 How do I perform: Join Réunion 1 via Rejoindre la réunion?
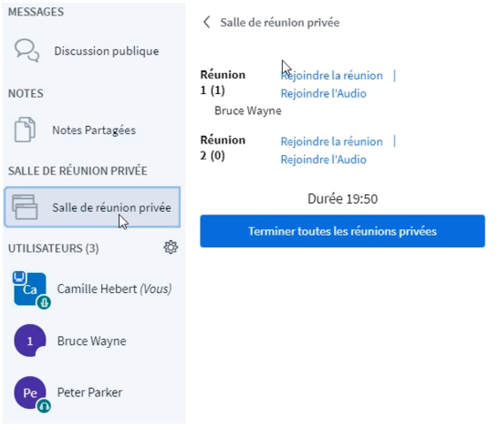click(331, 76)
